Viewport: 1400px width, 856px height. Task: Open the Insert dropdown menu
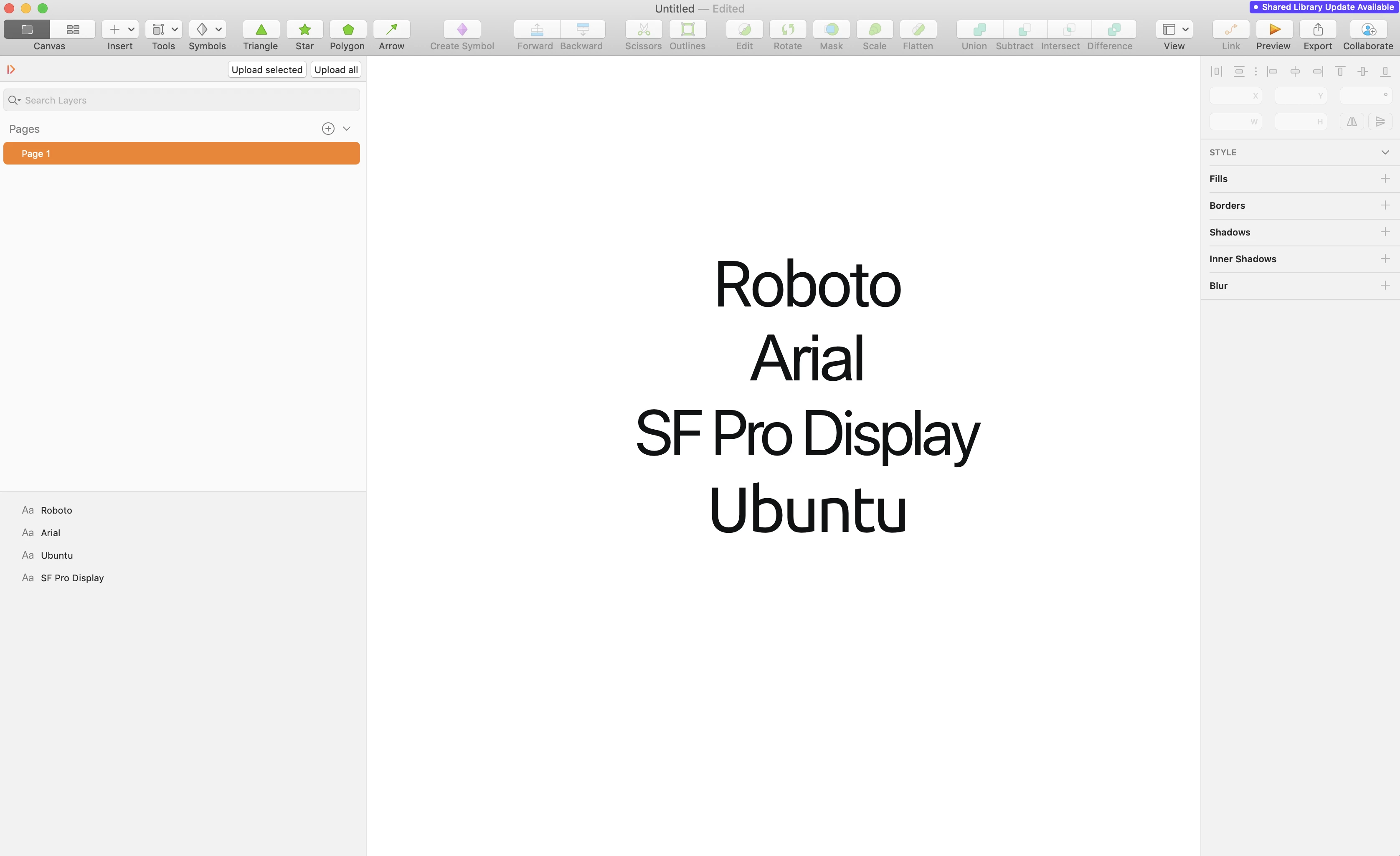pyautogui.click(x=120, y=30)
